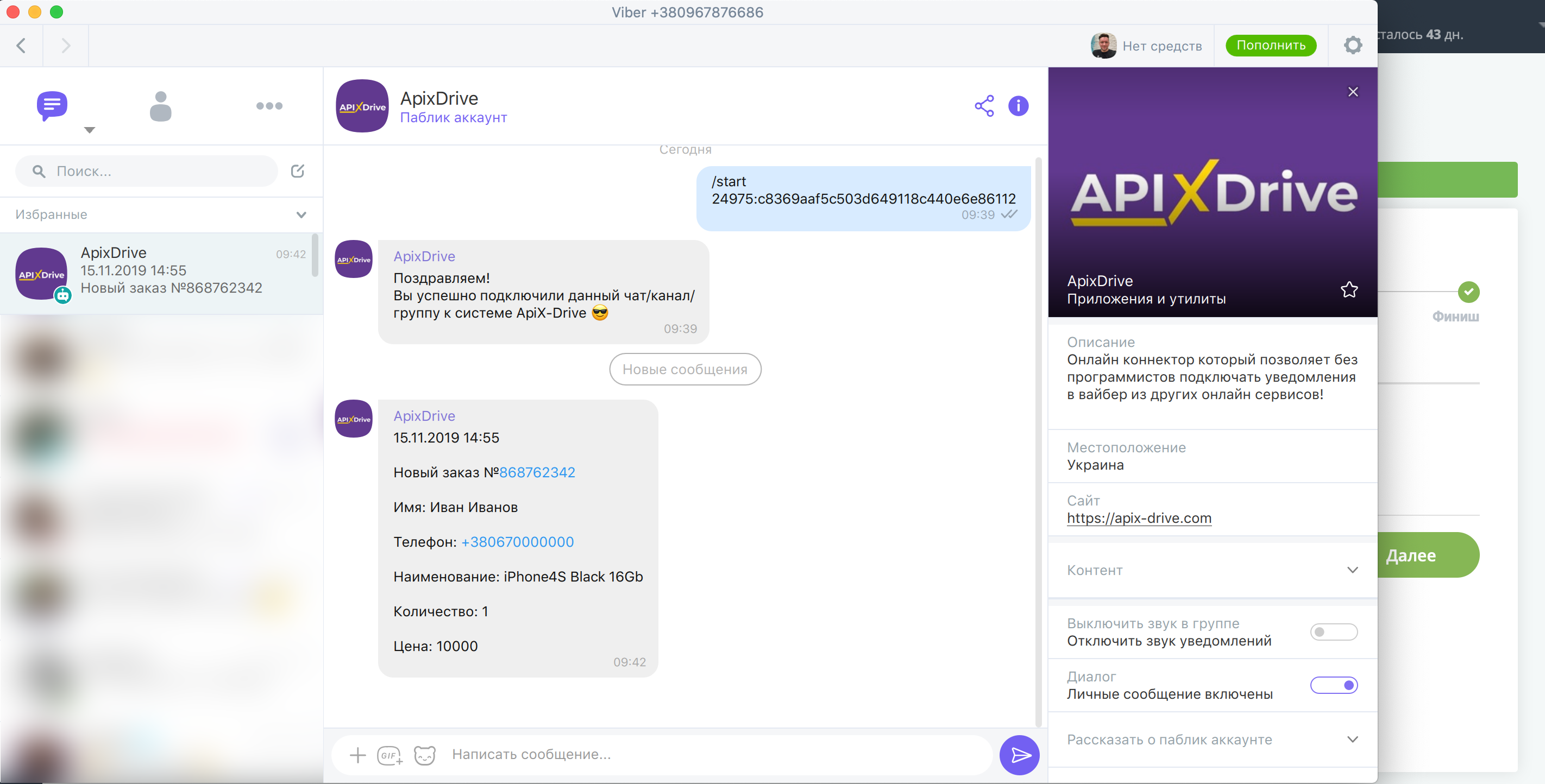Viewport: 1545px width, 784px height.
Task: Click the Поиск search field
Action: (x=146, y=172)
